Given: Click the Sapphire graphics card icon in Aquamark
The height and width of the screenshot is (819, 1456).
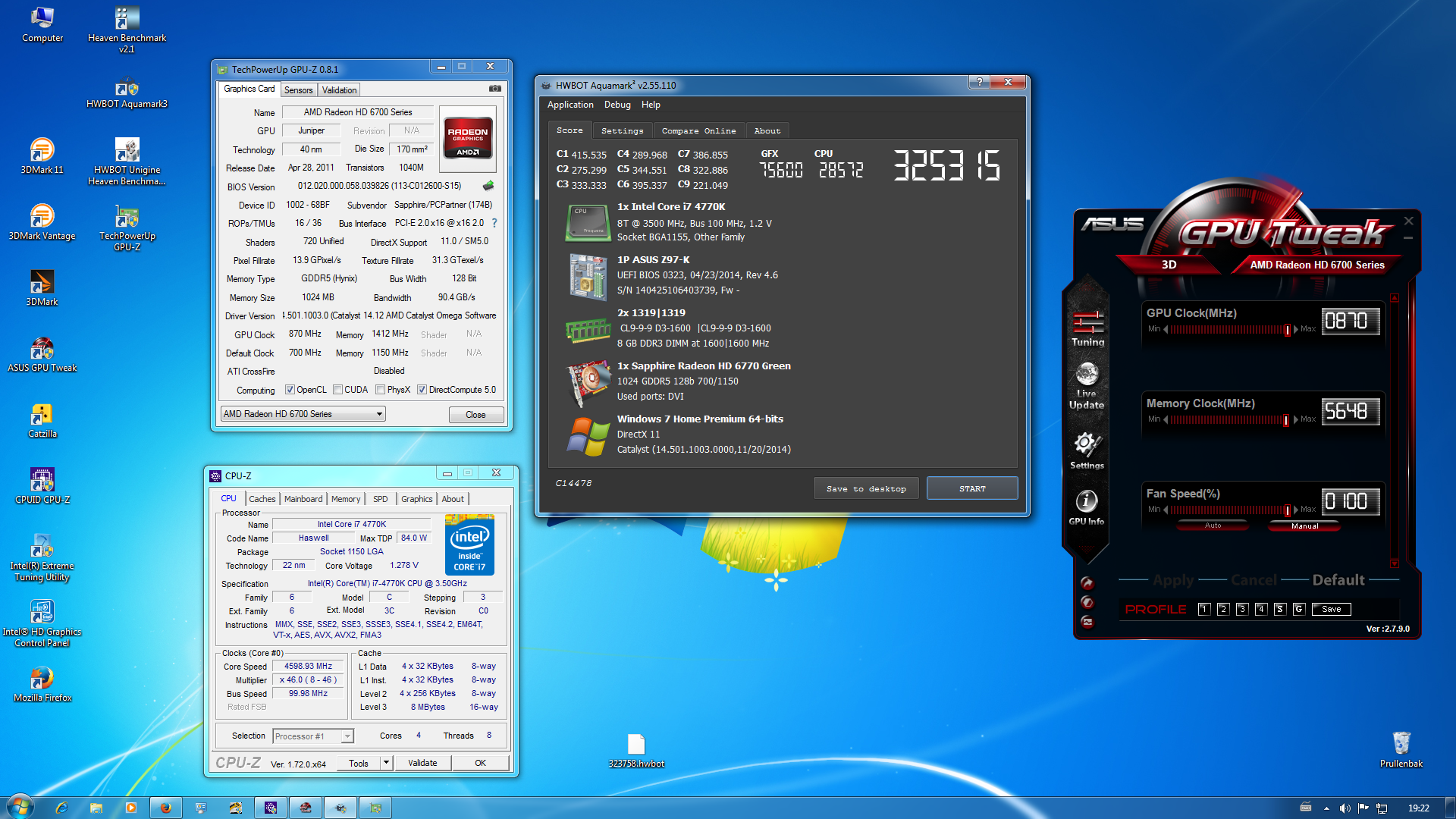Looking at the screenshot, I should click(x=588, y=383).
